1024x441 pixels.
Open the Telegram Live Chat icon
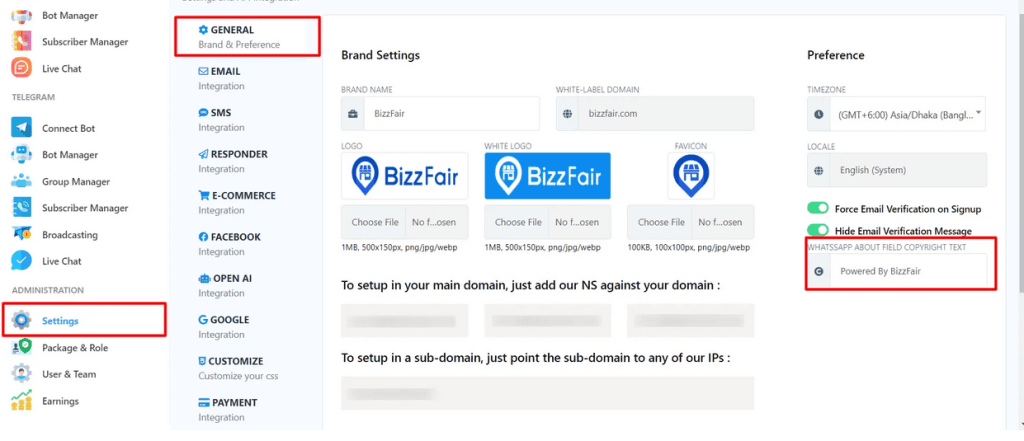(x=22, y=261)
